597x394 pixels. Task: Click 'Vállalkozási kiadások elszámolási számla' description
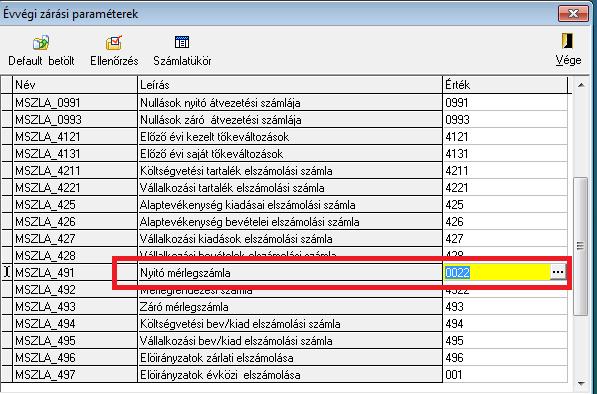pyautogui.click(x=290, y=239)
